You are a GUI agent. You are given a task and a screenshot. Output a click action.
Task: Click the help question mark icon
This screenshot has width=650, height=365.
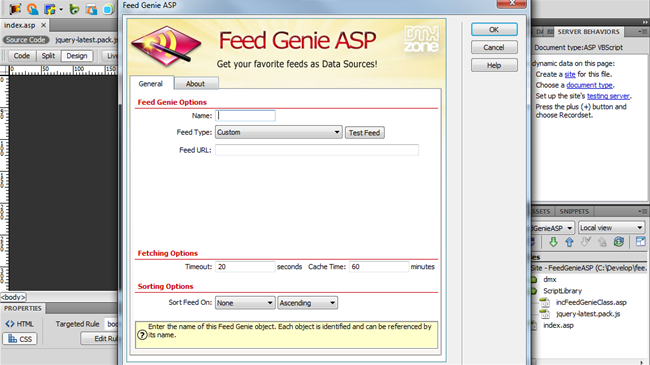[x=142, y=335]
